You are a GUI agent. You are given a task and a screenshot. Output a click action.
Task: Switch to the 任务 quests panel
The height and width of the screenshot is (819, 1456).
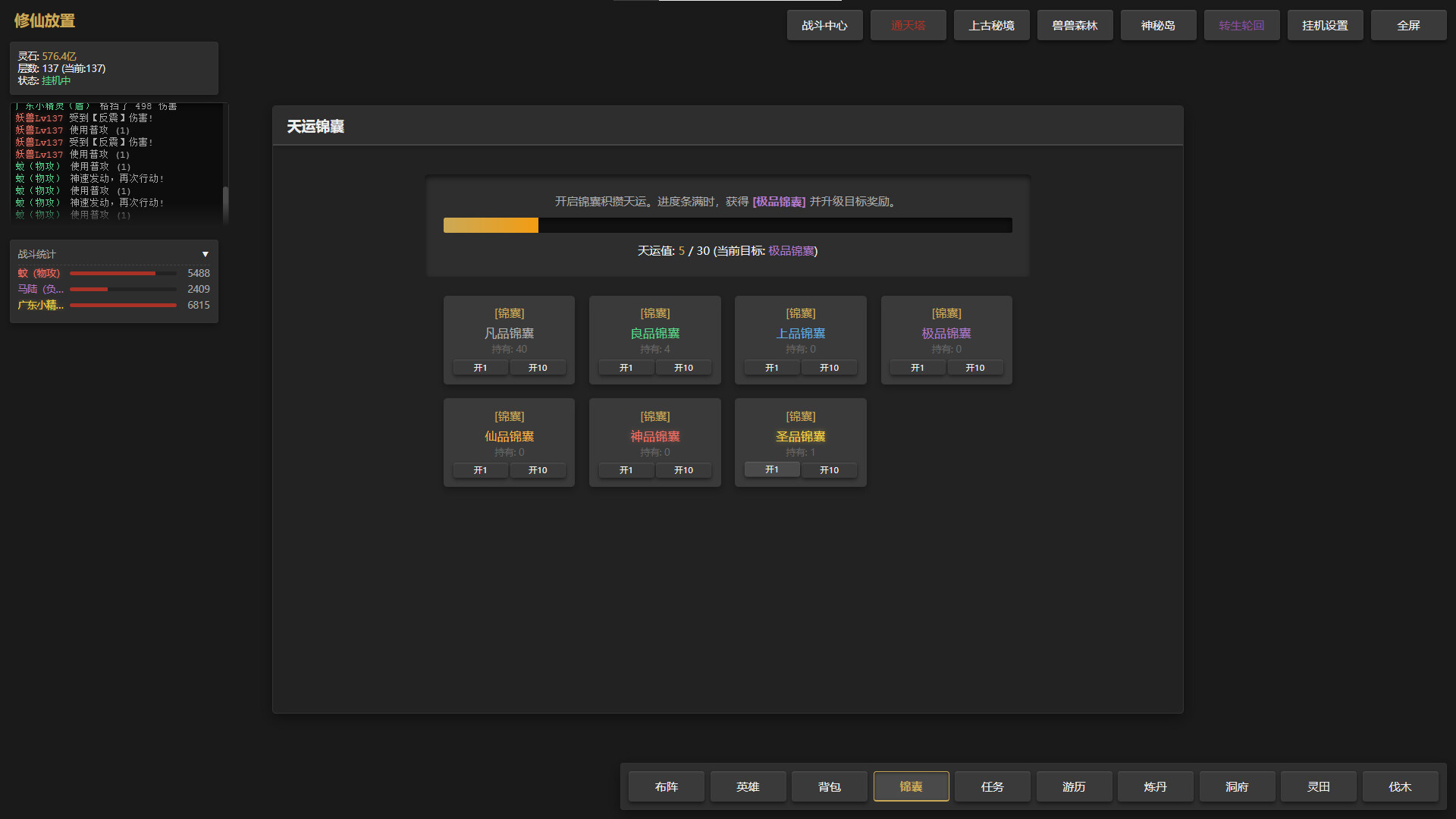point(992,786)
